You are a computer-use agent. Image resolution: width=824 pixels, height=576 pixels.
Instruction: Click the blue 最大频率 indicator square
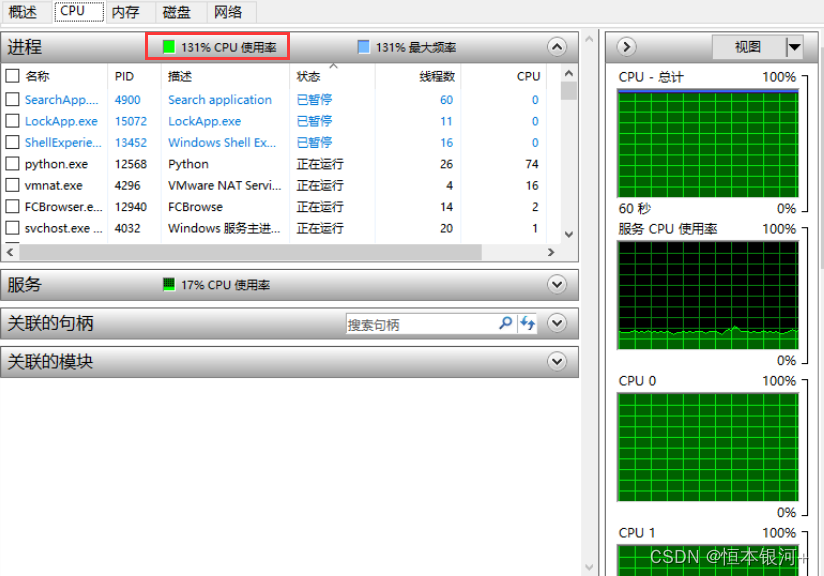pyautogui.click(x=364, y=47)
